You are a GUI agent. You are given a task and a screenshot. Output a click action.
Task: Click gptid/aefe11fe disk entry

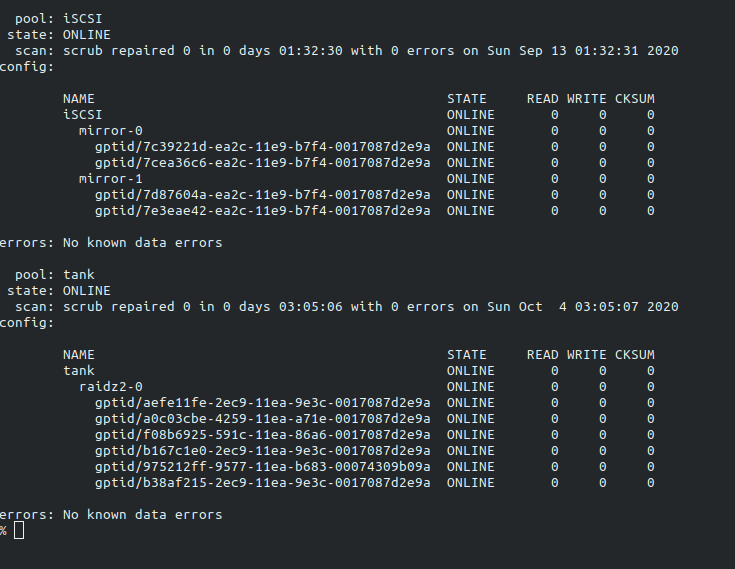coord(262,403)
